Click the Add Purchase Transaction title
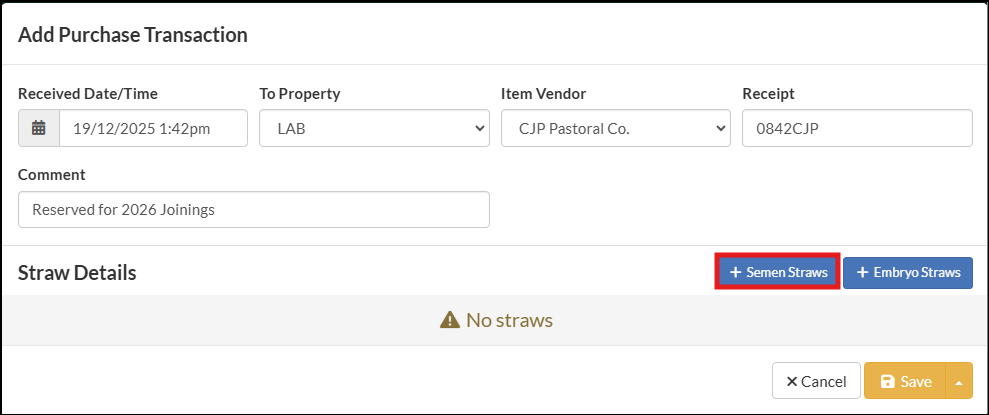The height and width of the screenshot is (415, 989). pyautogui.click(x=133, y=35)
